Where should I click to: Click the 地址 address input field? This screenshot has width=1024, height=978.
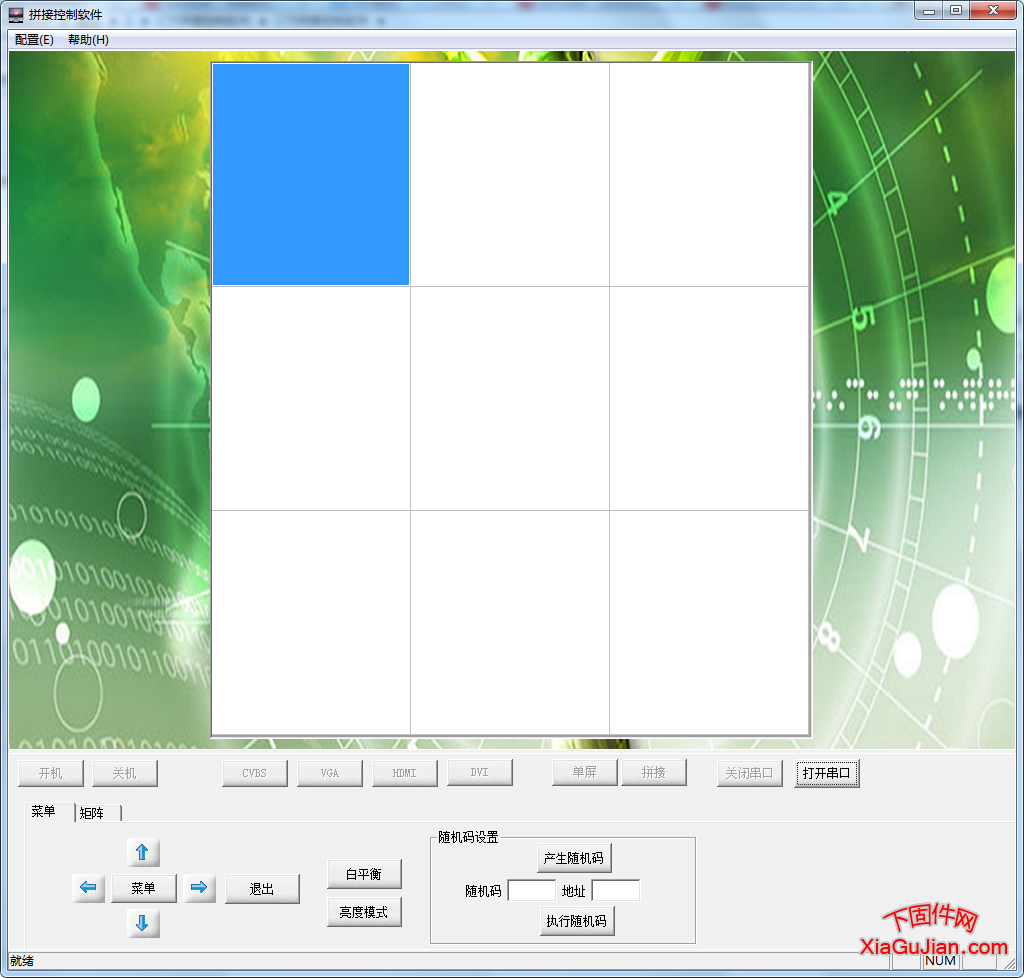click(x=616, y=891)
